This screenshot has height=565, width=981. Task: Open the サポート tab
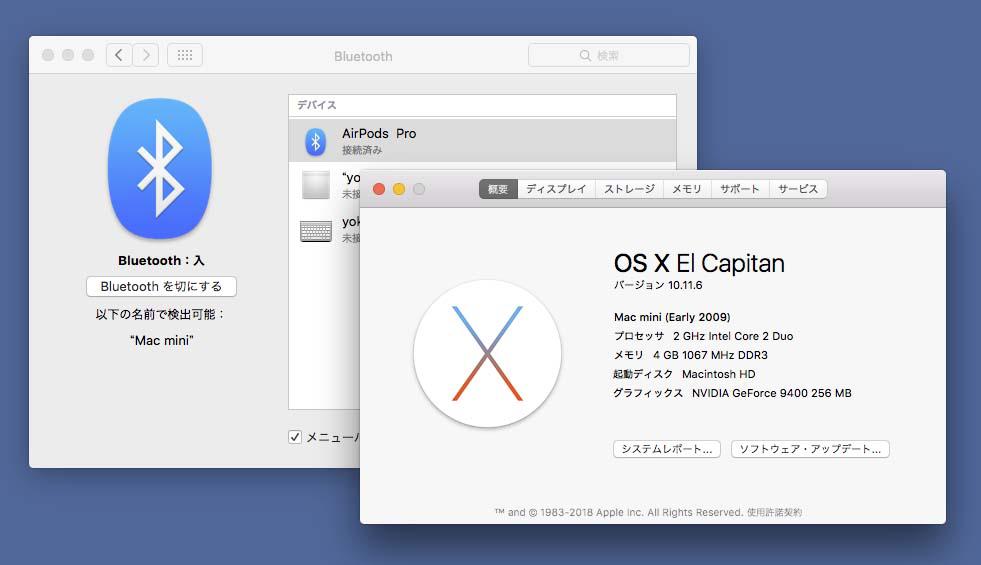(740, 189)
